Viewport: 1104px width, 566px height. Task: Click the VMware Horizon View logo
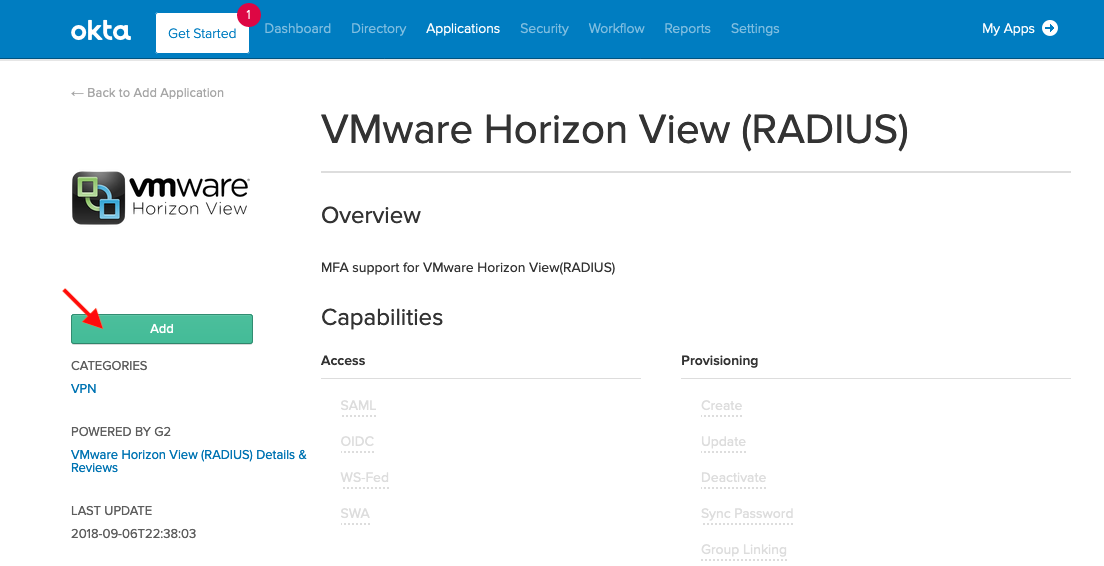(x=161, y=198)
